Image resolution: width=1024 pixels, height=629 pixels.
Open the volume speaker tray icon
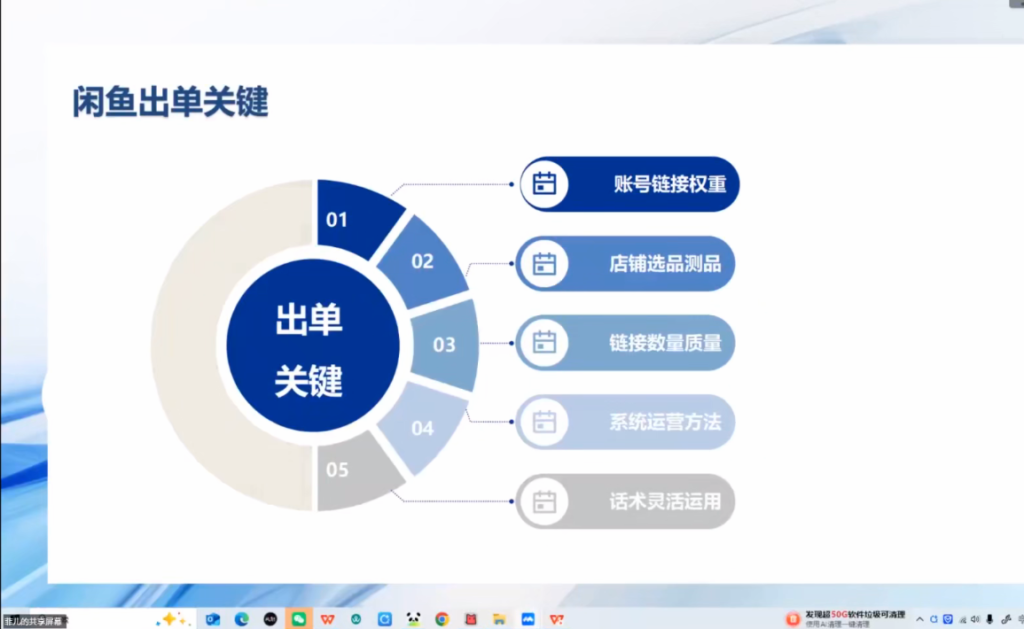975,619
